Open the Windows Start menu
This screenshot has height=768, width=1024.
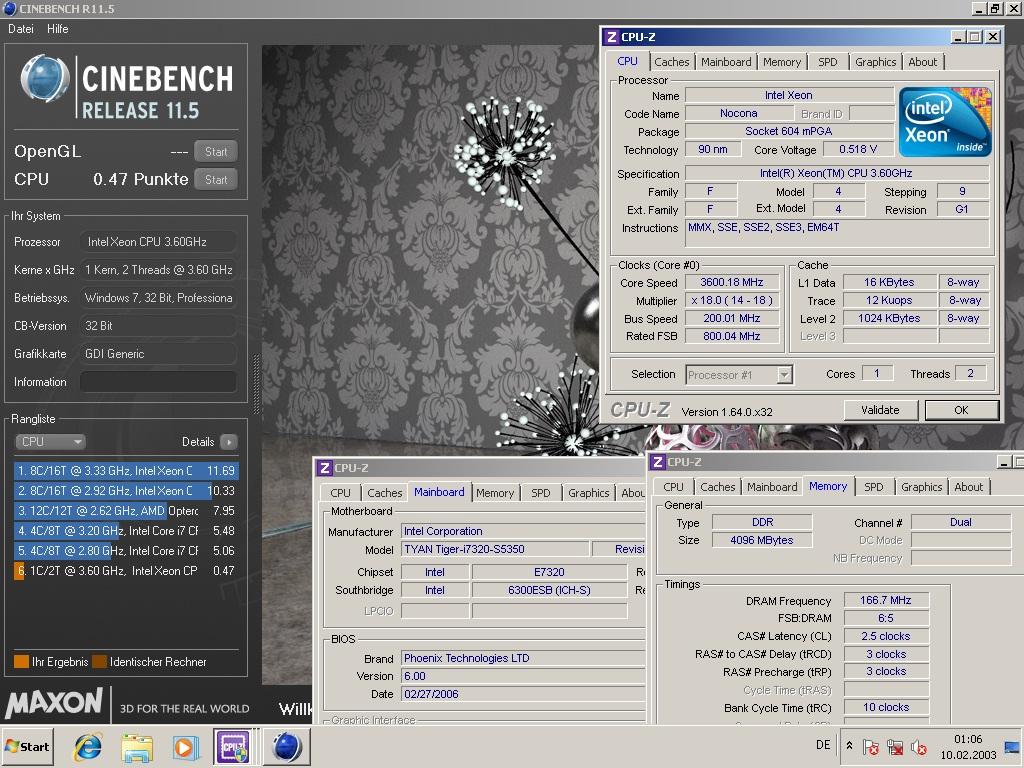point(27,746)
